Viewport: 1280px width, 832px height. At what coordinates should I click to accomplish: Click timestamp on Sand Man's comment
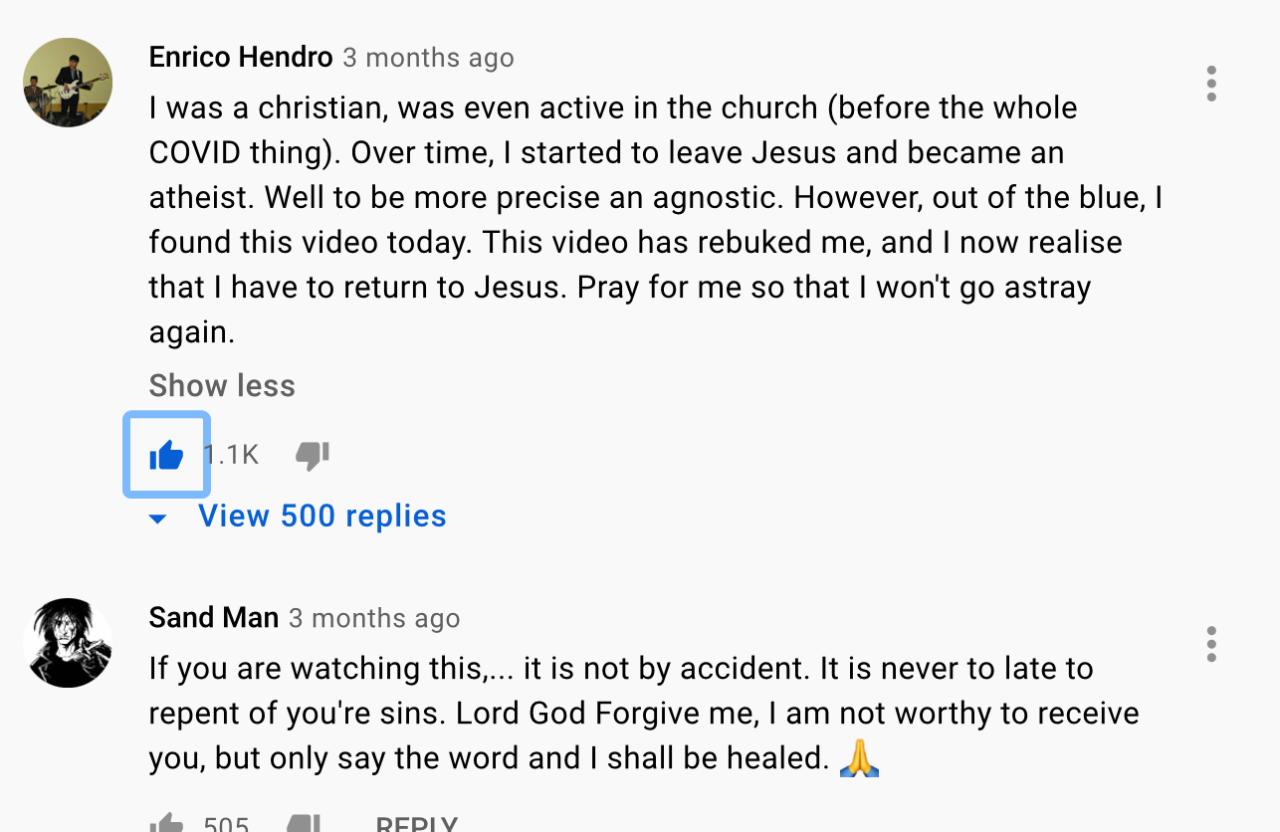pos(374,618)
